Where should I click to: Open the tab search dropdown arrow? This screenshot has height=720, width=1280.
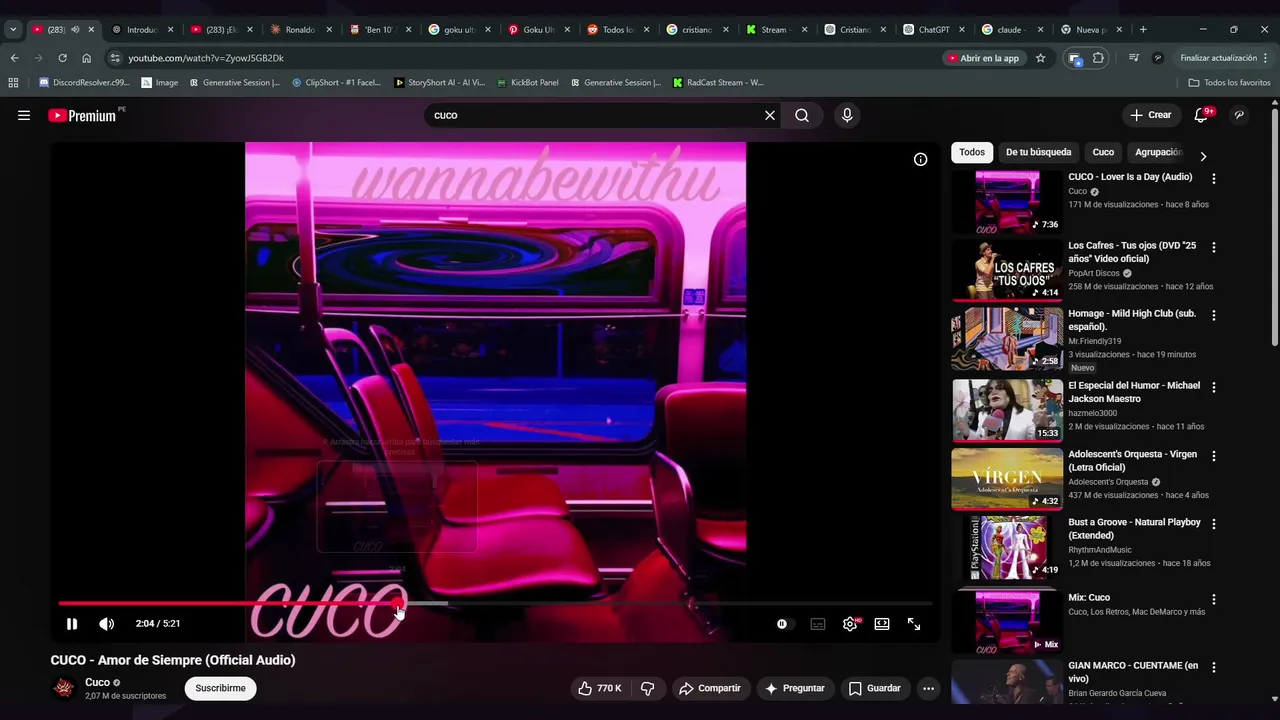coord(13,30)
